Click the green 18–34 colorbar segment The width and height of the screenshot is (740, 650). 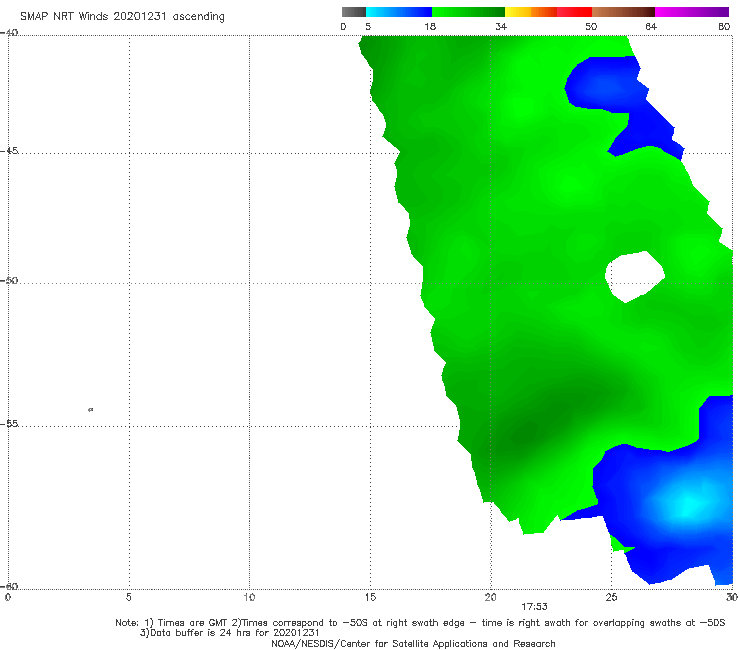(x=468, y=12)
